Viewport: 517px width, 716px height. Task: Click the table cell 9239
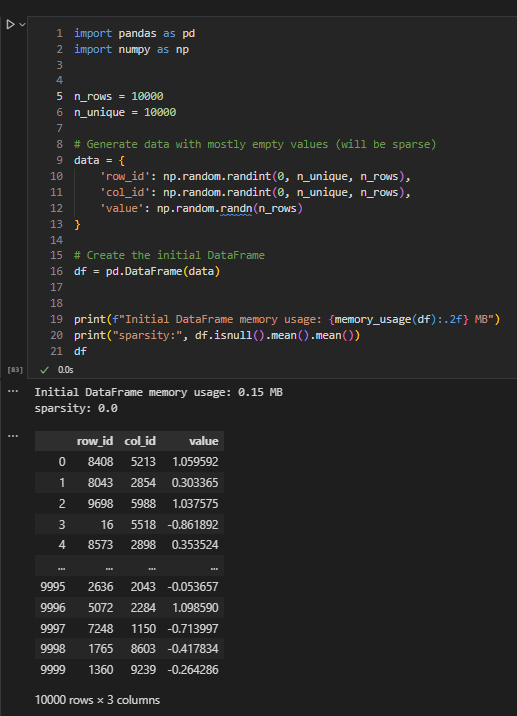point(143,670)
